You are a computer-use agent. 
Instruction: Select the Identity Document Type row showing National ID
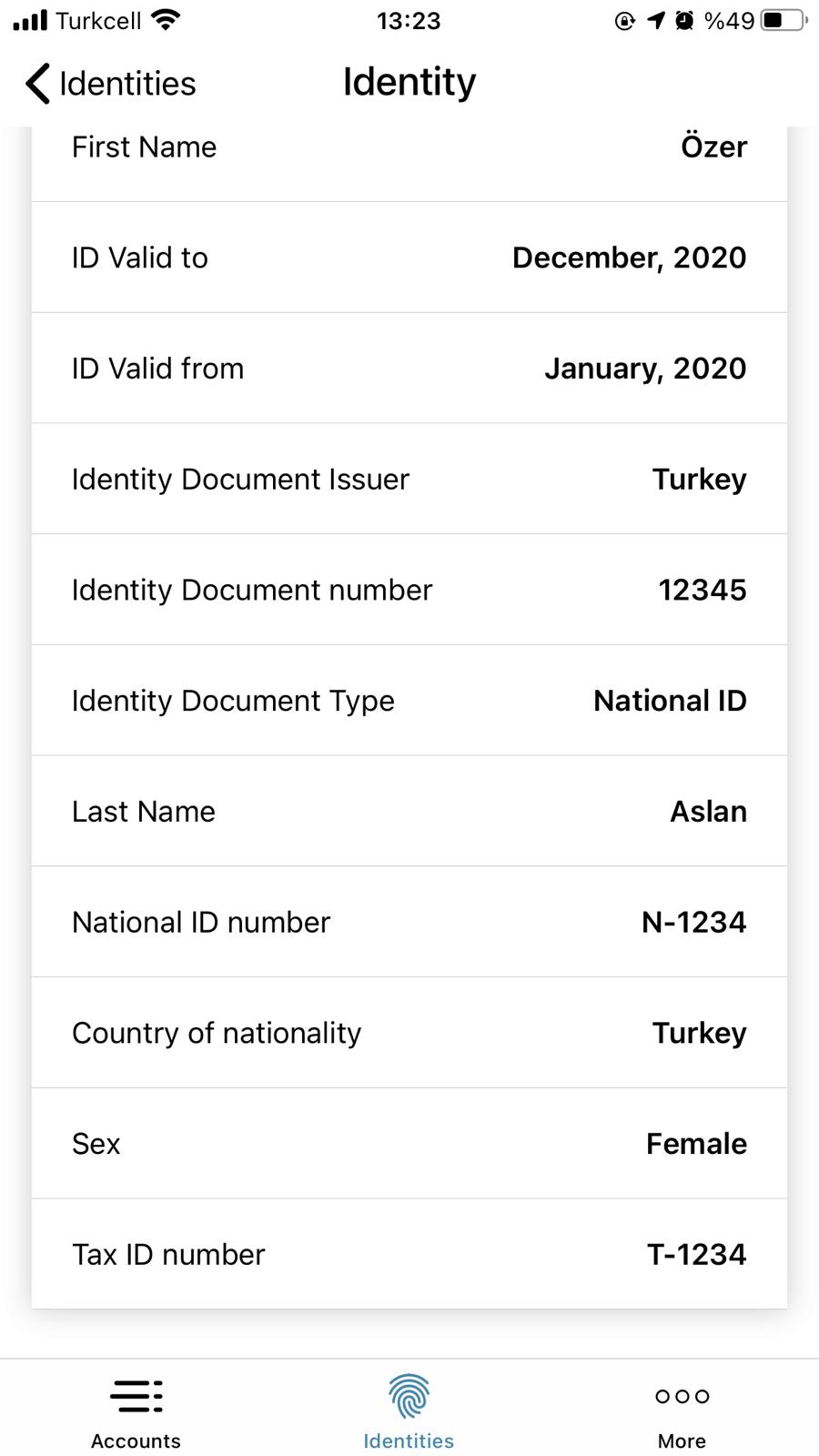pos(409,701)
